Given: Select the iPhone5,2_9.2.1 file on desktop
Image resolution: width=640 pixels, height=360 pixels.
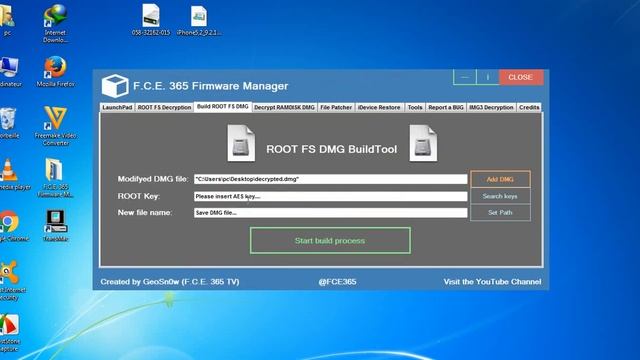Looking at the screenshot, I should pyautogui.click(x=199, y=20).
